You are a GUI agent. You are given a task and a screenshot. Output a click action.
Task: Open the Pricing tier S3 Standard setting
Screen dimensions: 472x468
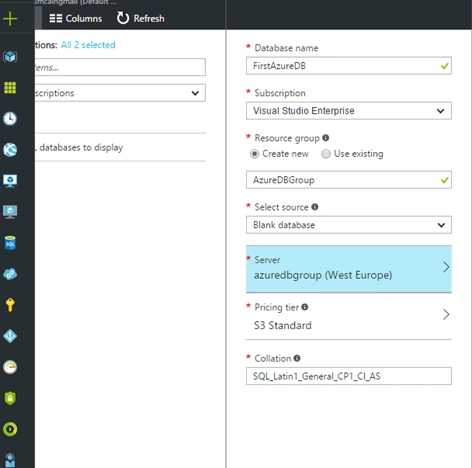click(x=349, y=316)
